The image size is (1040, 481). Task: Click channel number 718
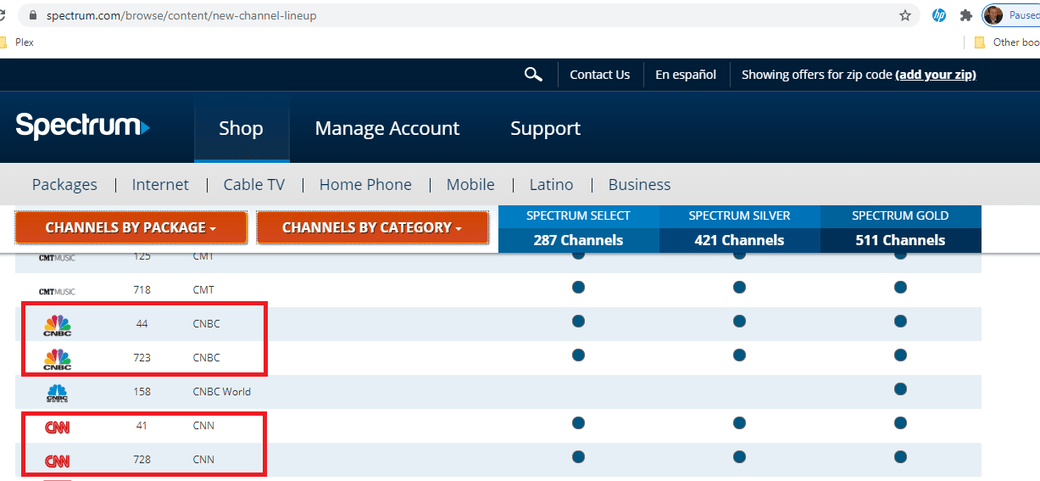(x=141, y=290)
